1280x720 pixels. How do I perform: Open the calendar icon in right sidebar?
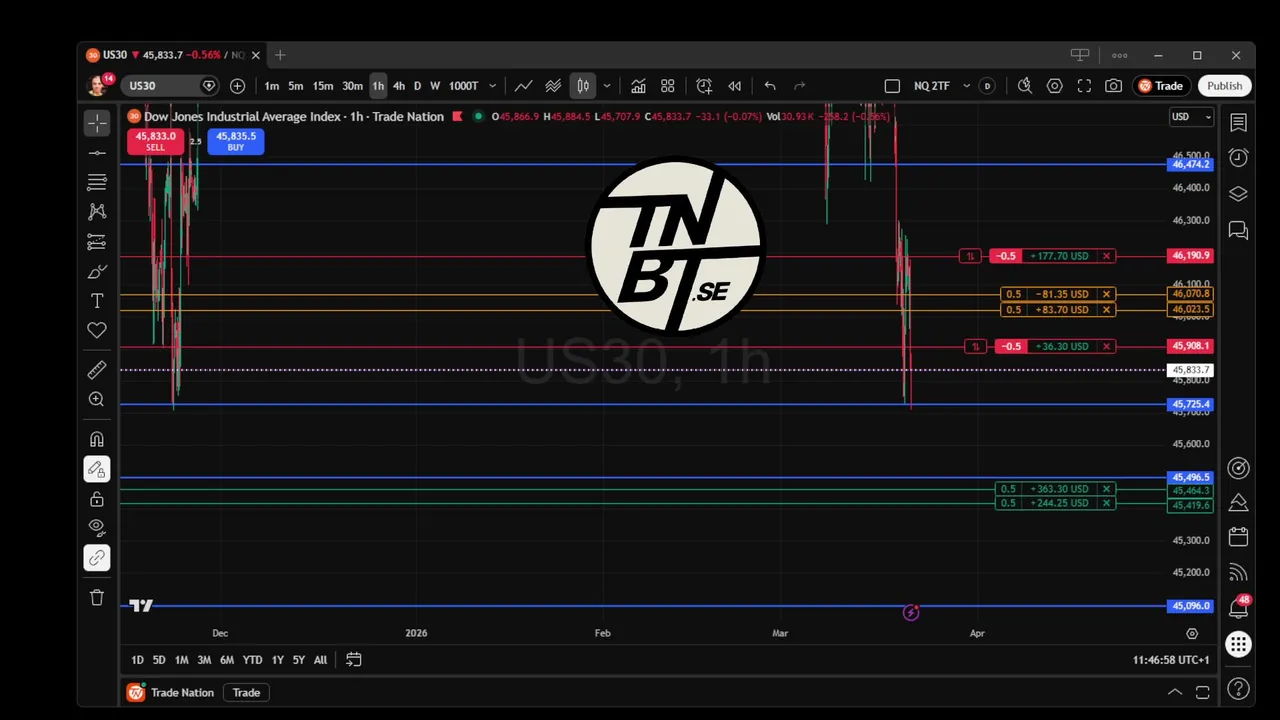(x=1238, y=537)
